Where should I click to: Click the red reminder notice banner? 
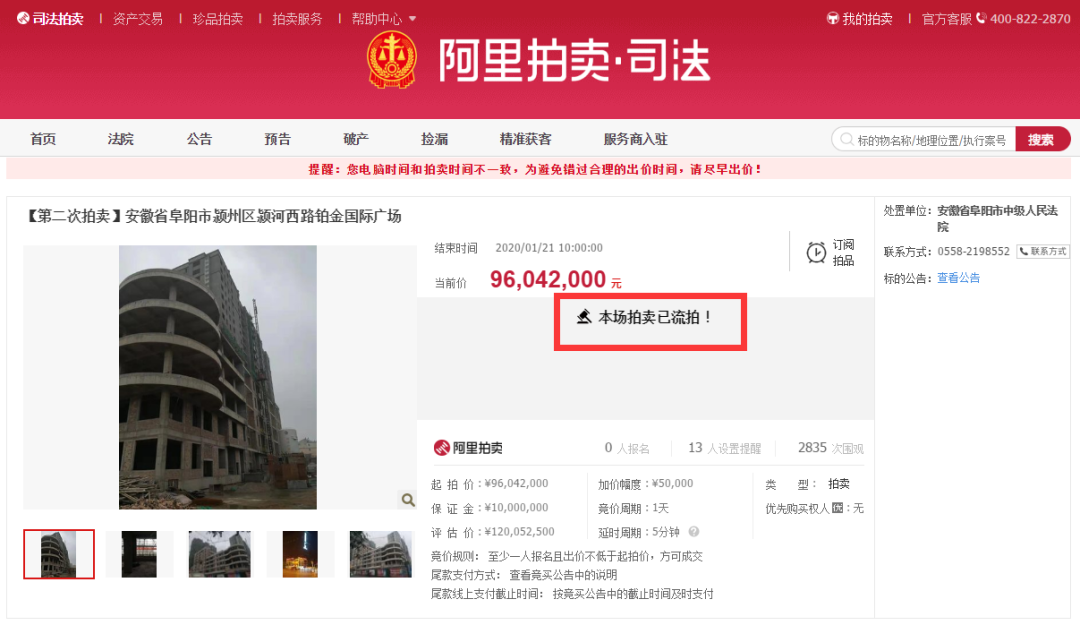(538, 169)
